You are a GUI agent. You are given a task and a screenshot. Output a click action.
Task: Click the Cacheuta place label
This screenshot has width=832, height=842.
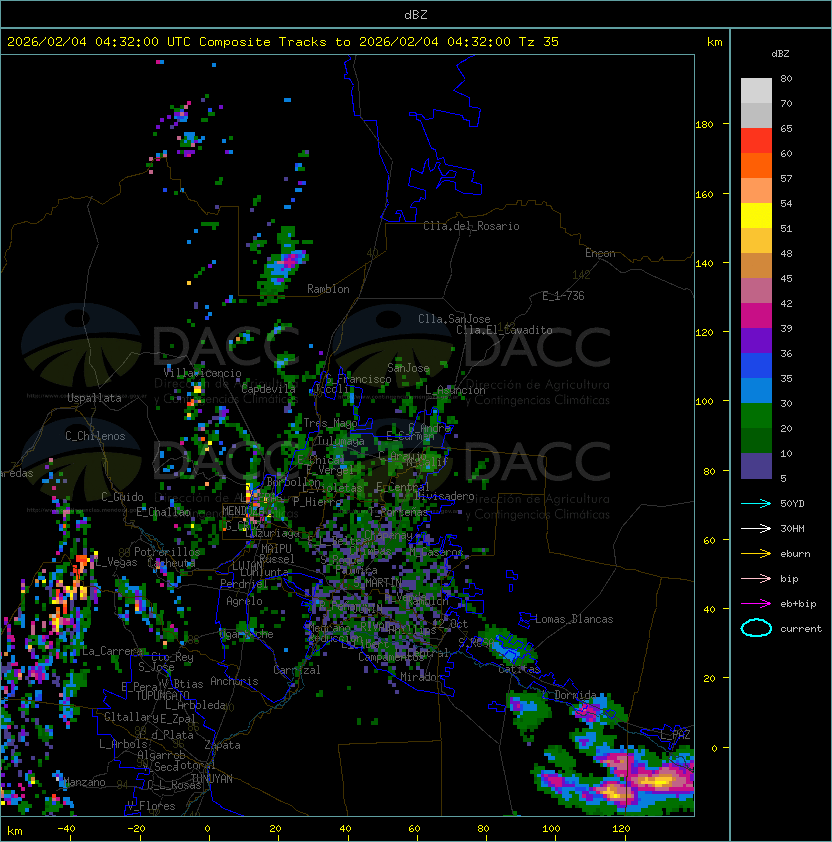coord(171,563)
